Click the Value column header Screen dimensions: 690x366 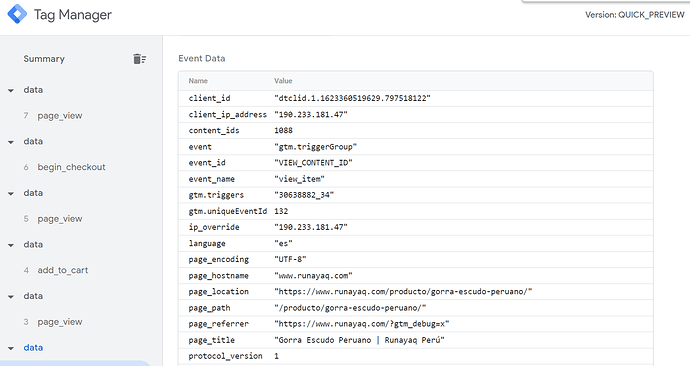(x=283, y=81)
